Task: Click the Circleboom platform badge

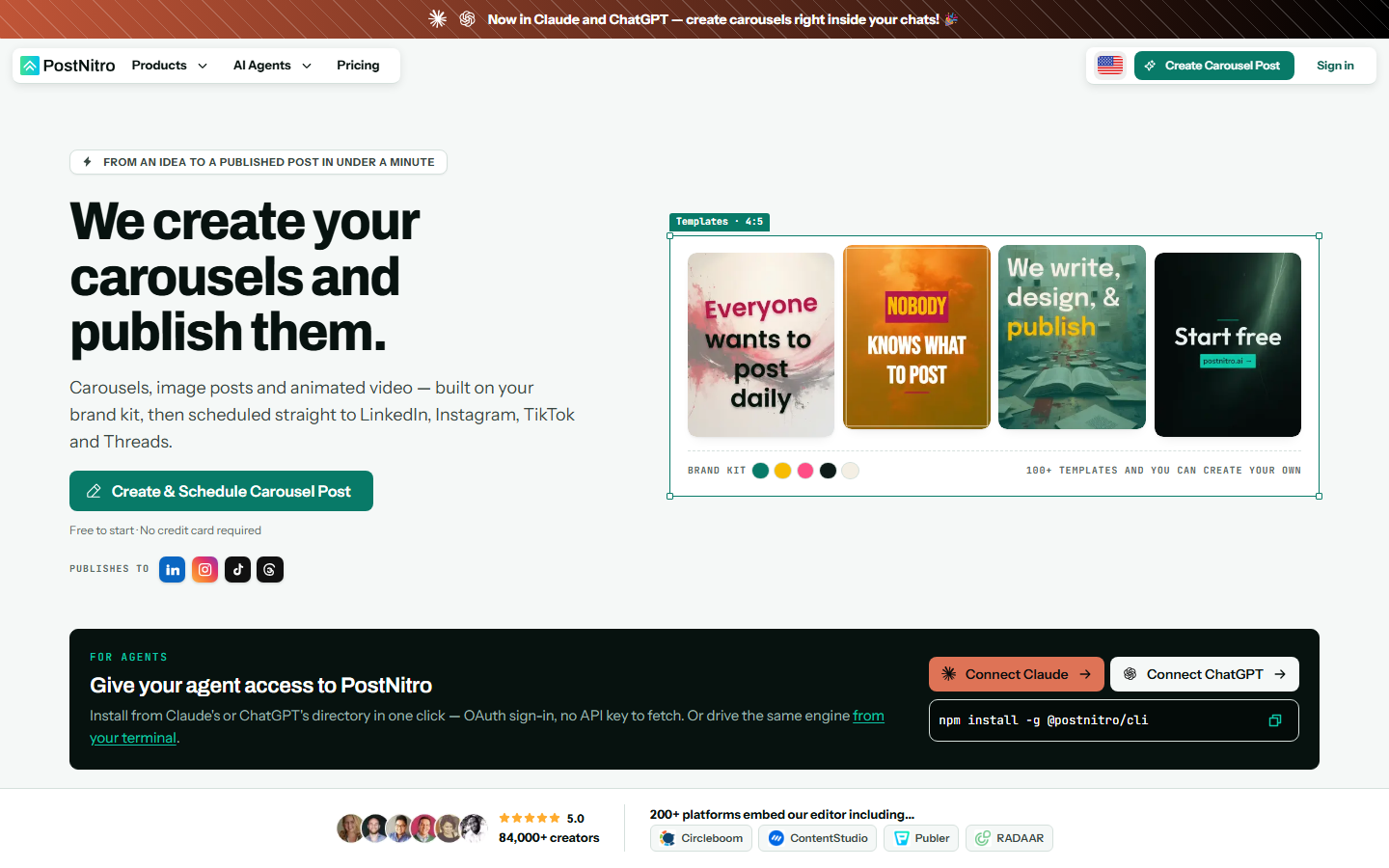Action: click(x=701, y=838)
